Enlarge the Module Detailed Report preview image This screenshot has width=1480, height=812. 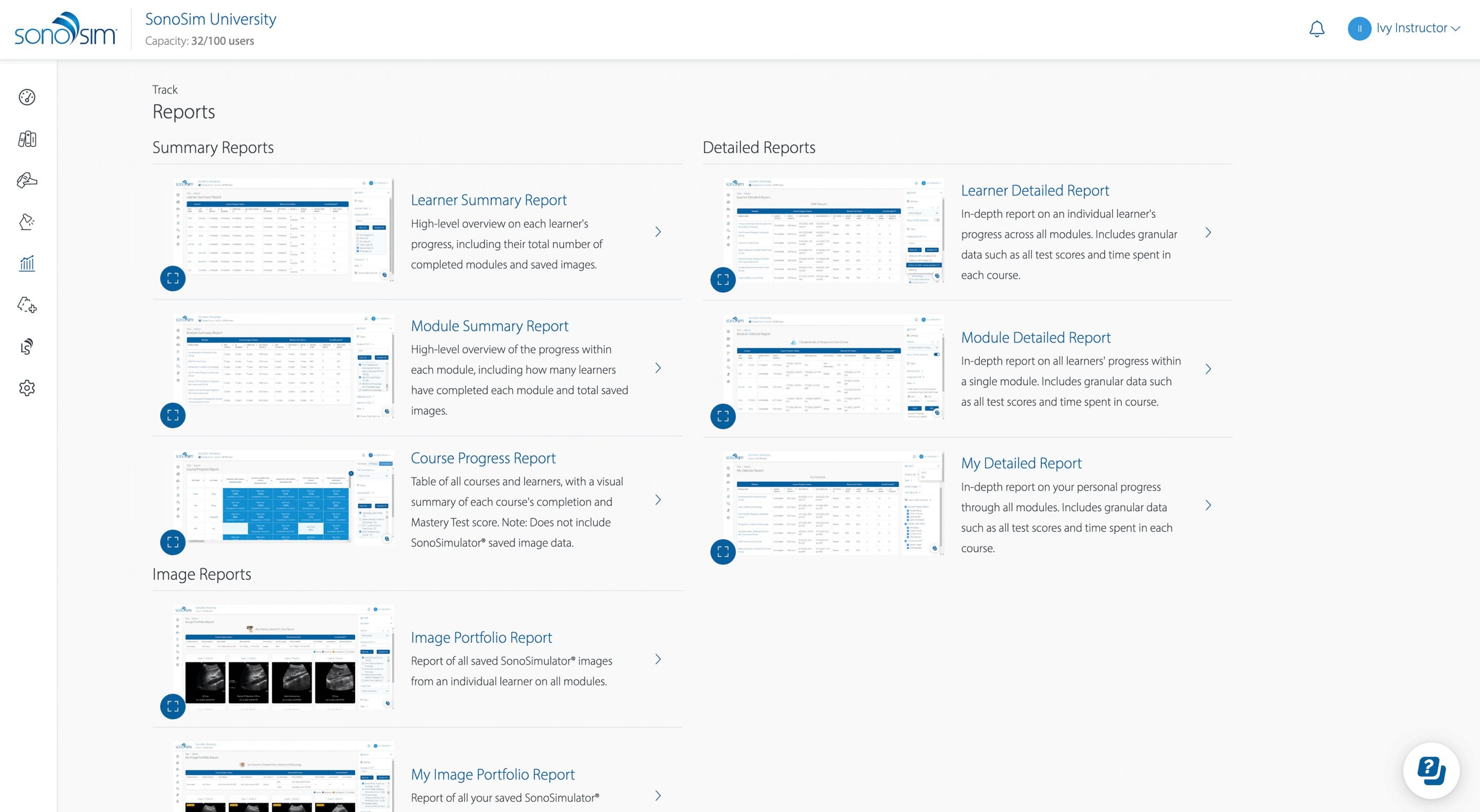pyautogui.click(x=723, y=417)
